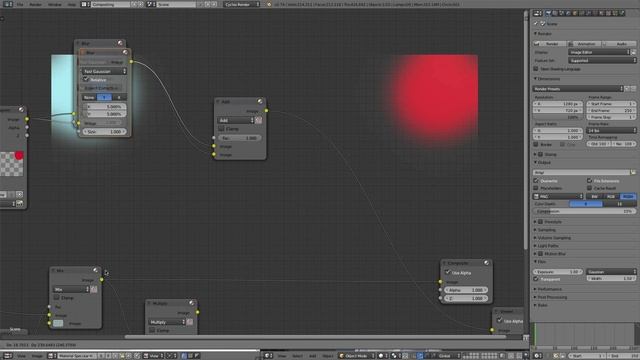Toggle preview sphere on front Blur node
640x360 pixels.
(x=125, y=52)
